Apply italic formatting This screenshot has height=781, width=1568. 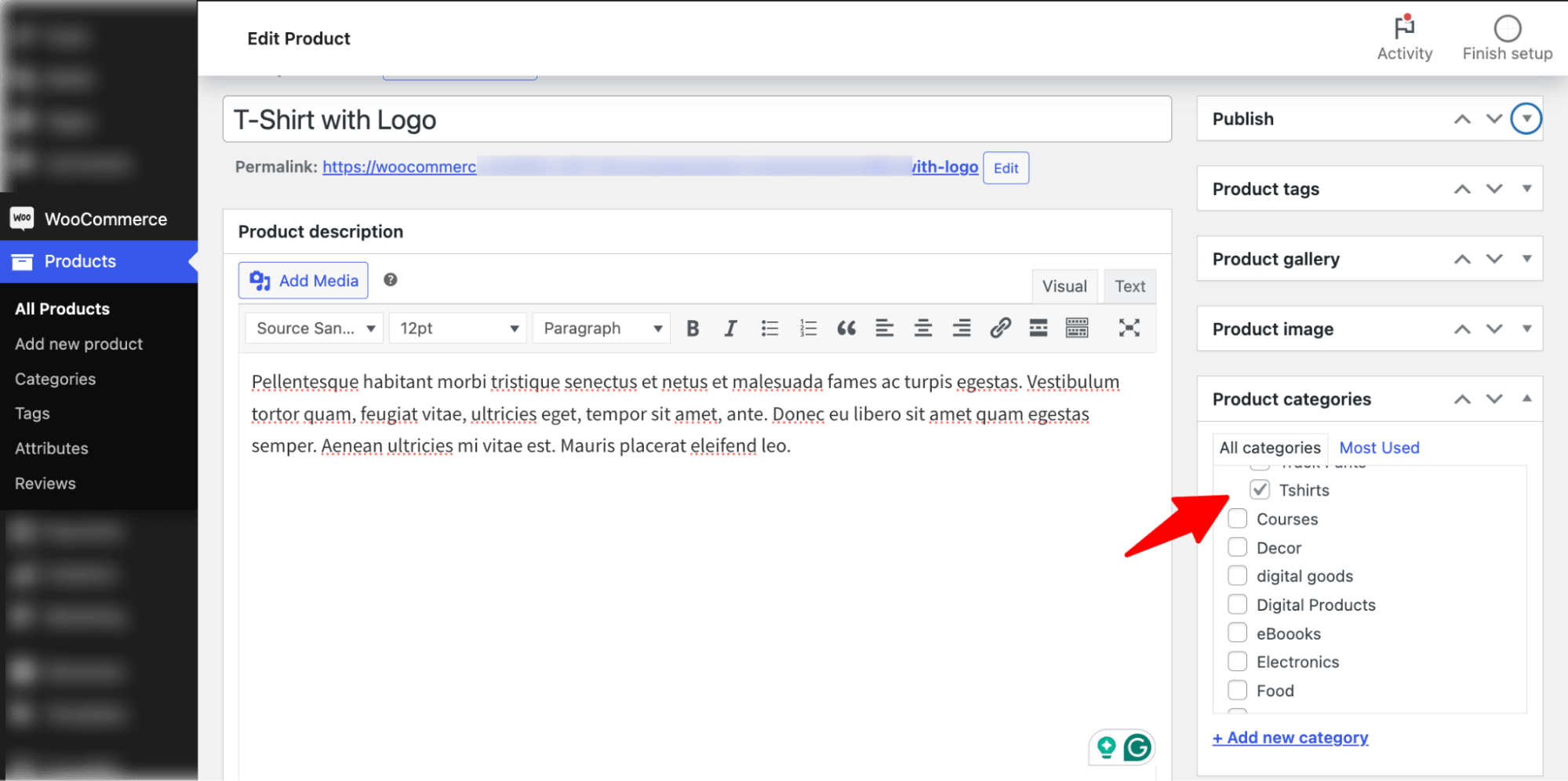coord(730,329)
